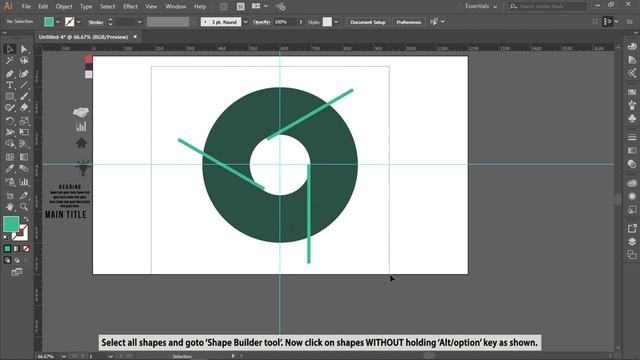
Task: Set paint mode to None
Action: [x=26, y=249]
